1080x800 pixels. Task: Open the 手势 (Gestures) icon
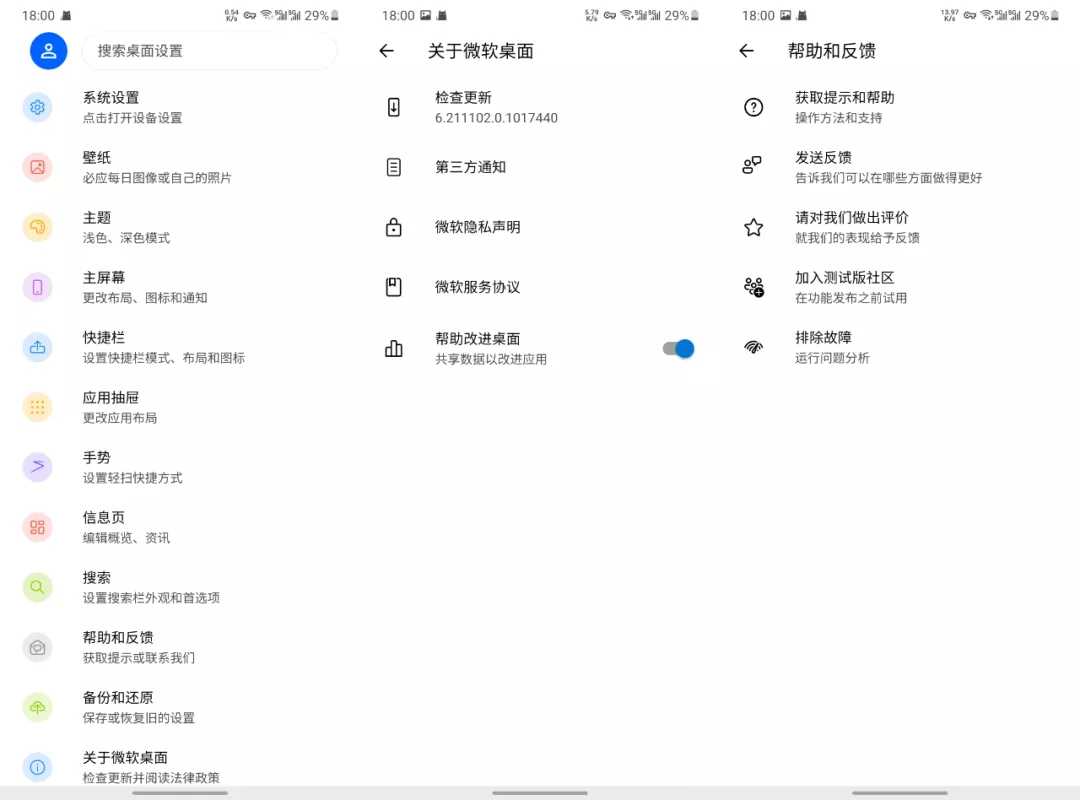pos(37,467)
